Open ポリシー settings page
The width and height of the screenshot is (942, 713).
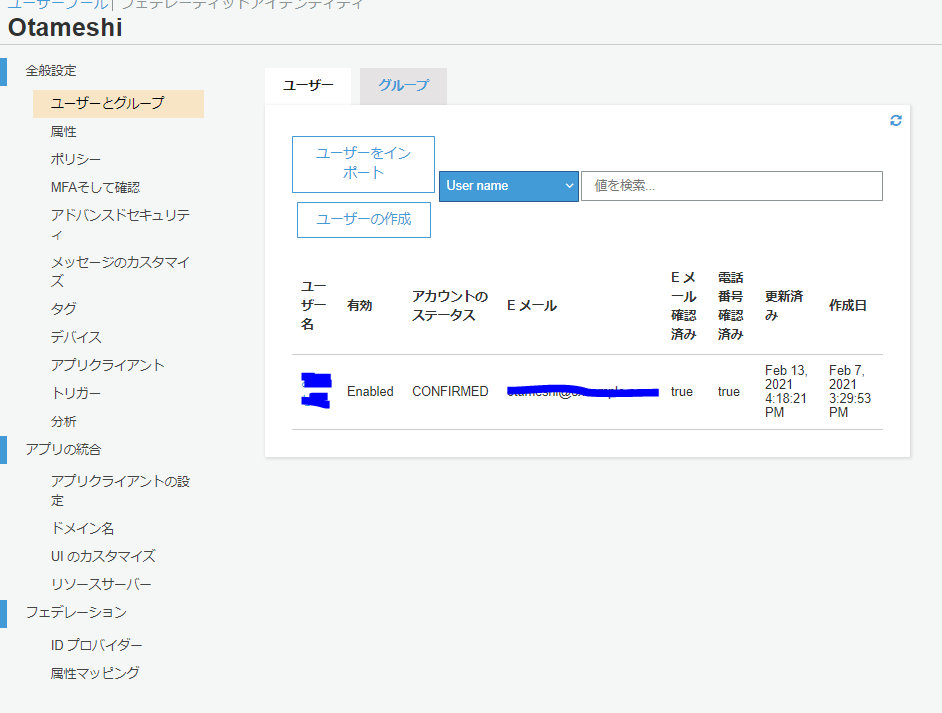(76, 159)
